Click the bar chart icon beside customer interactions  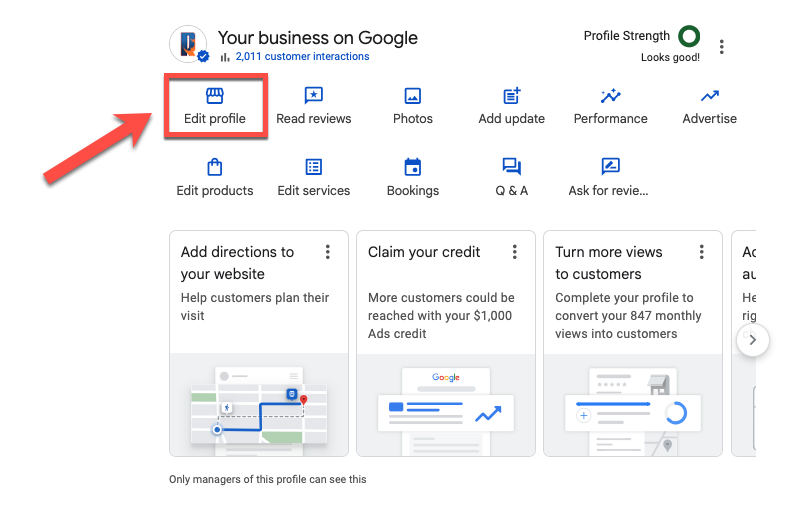pos(225,57)
